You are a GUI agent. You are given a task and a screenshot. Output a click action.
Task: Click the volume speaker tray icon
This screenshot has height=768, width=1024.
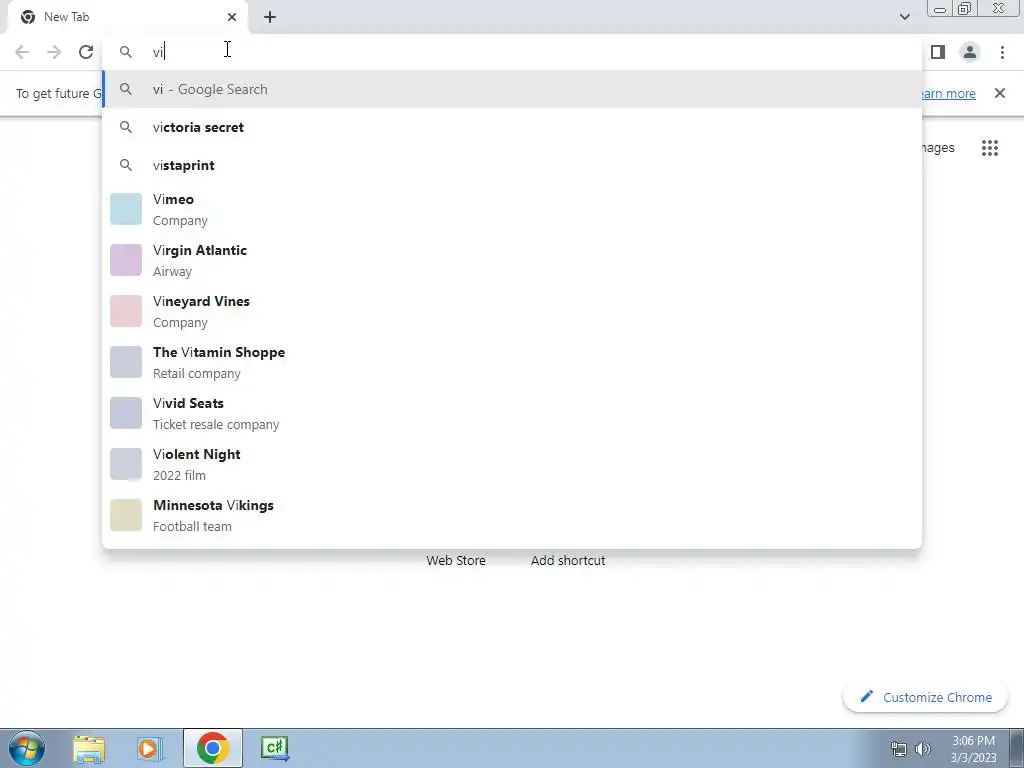click(923, 749)
